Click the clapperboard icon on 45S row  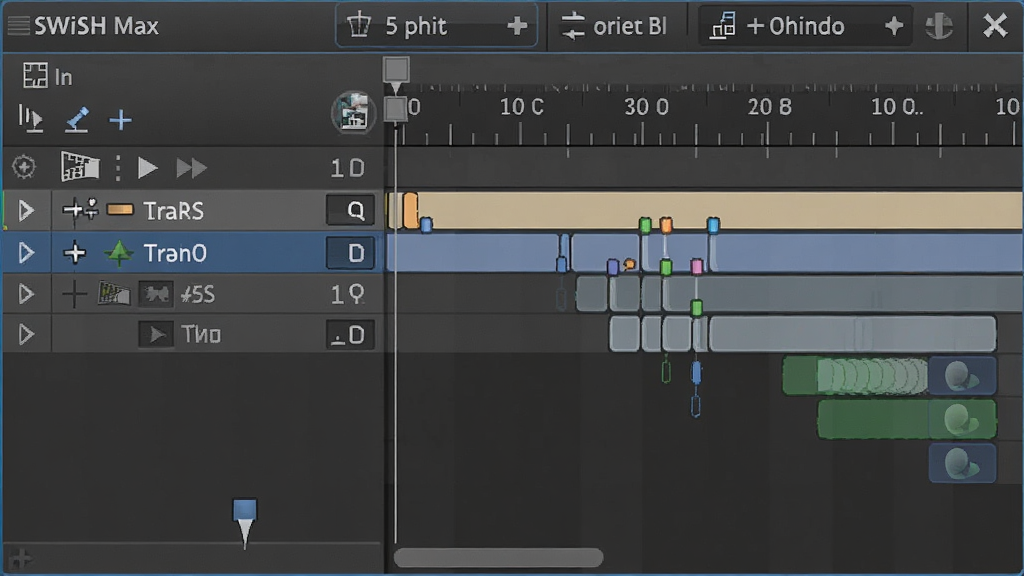(114, 293)
